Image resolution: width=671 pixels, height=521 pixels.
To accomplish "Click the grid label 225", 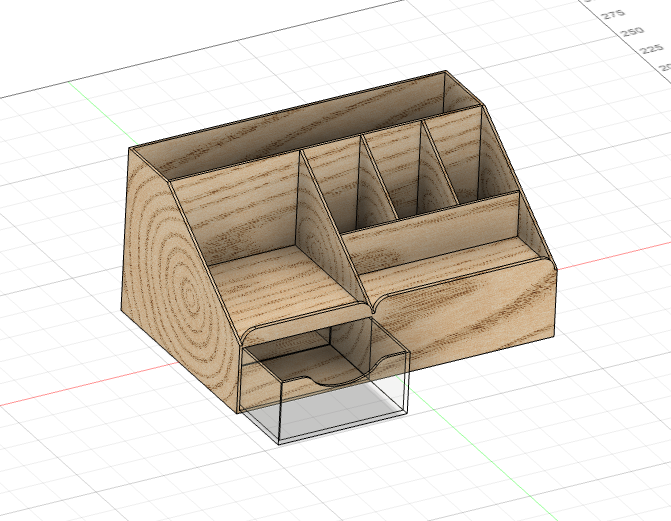I will (x=652, y=49).
